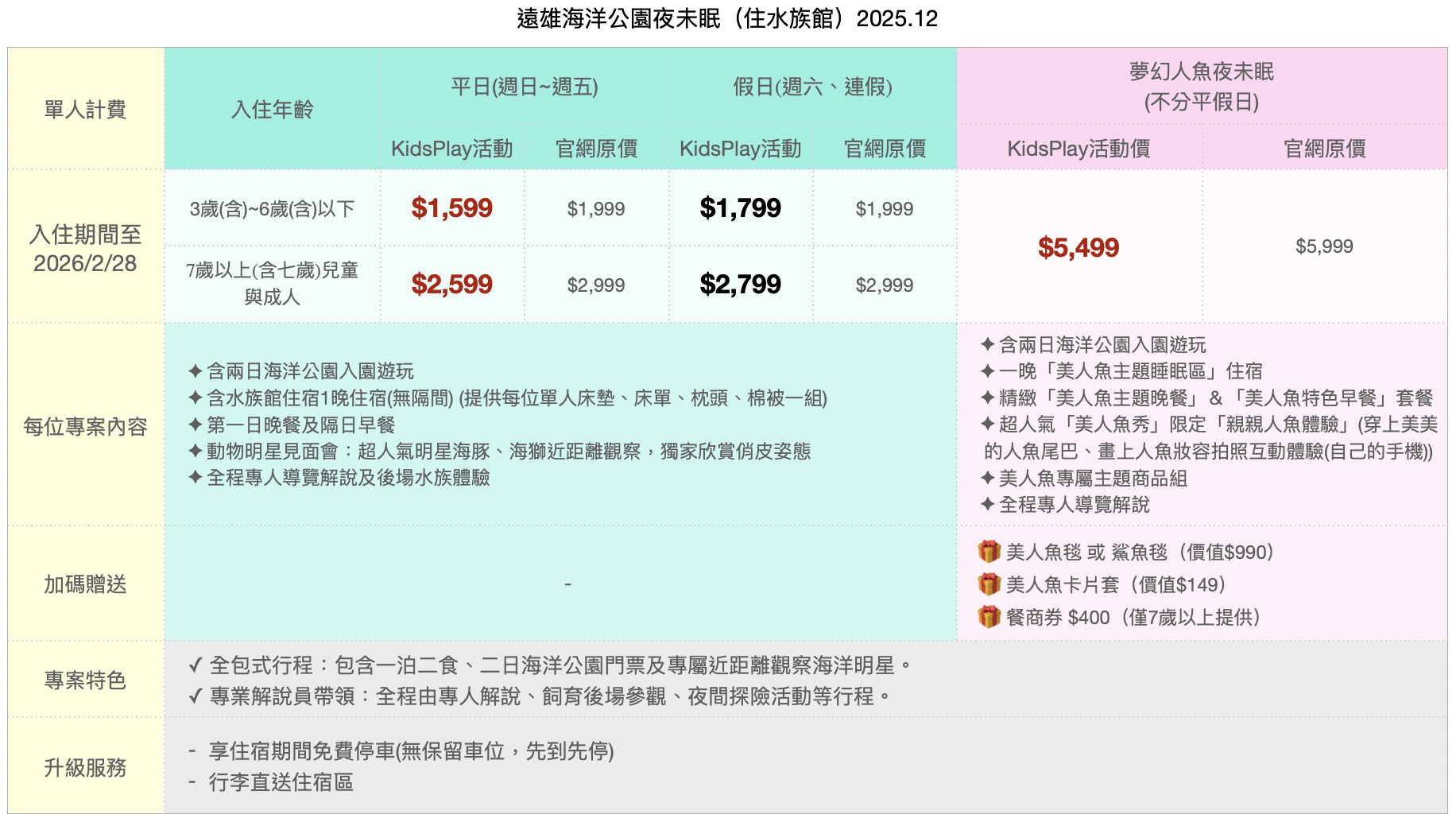Viewport: 1456px width, 822px height.
Task: Click the star bullet before 動物明星見面會
Action: [x=195, y=451]
